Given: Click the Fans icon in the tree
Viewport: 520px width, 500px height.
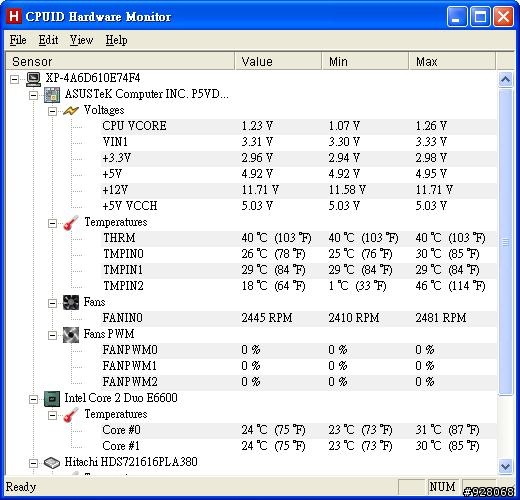Looking at the screenshot, I should pos(71,302).
